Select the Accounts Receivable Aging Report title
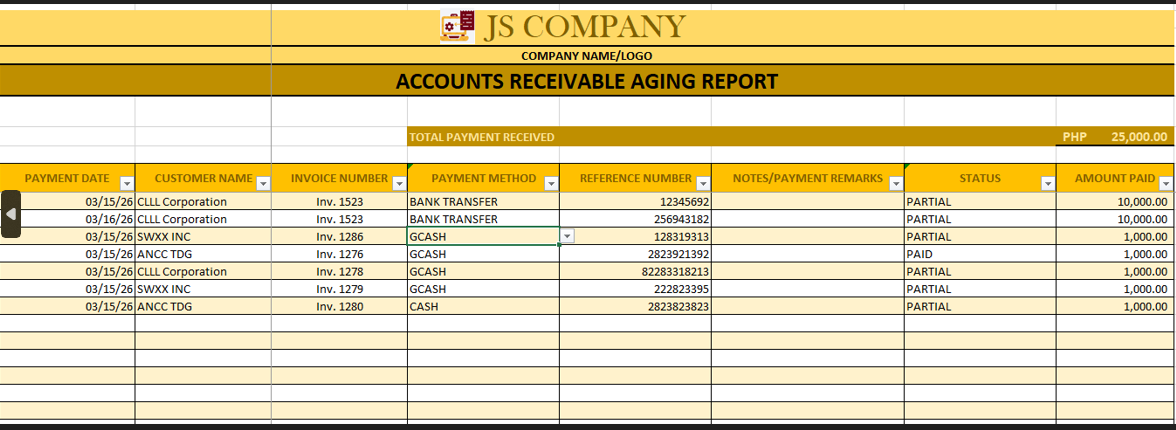The height and width of the screenshot is (430, 1176). point(587,82)
